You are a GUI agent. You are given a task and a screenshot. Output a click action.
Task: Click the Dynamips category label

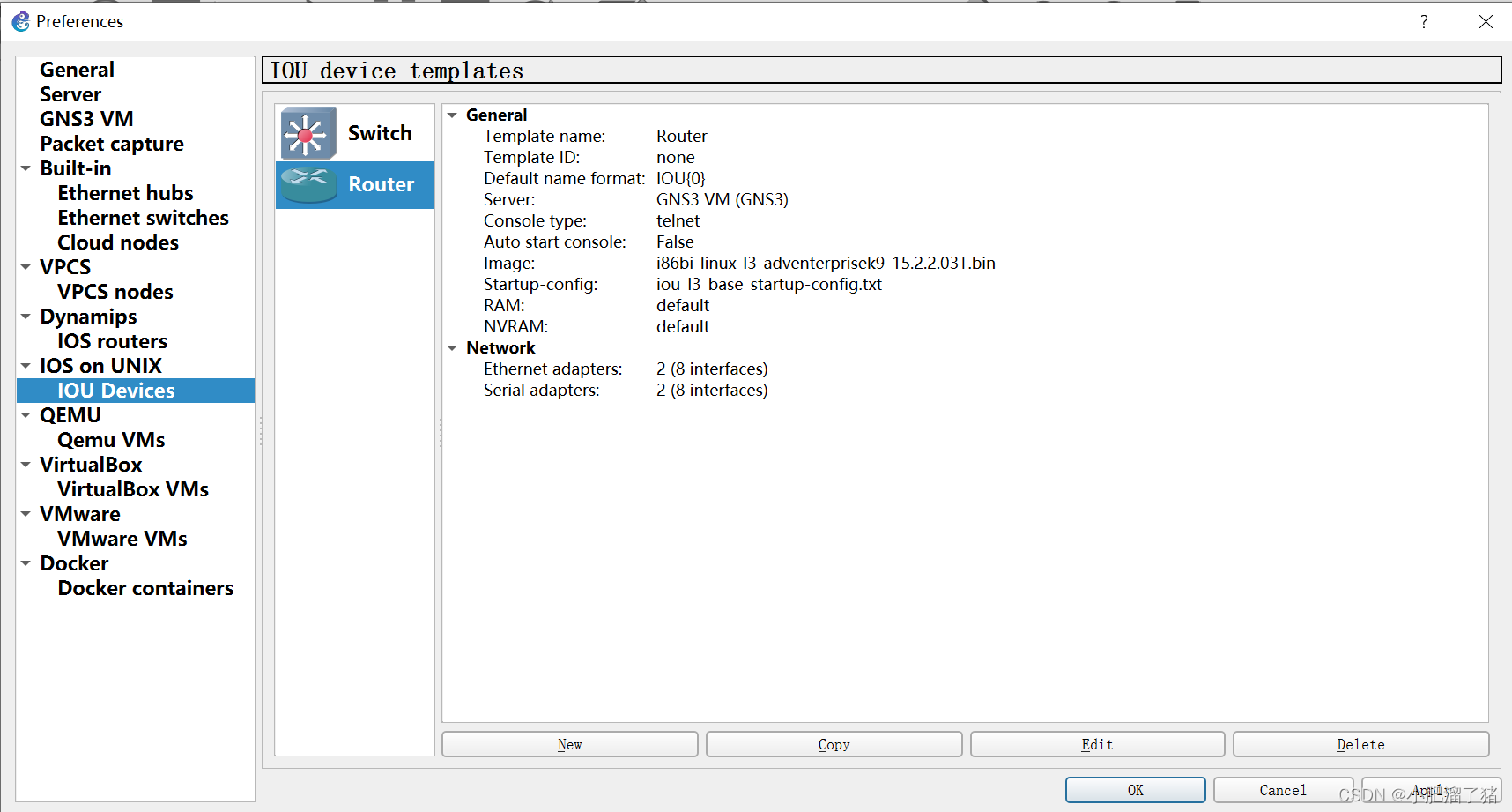tap(88, 317)
